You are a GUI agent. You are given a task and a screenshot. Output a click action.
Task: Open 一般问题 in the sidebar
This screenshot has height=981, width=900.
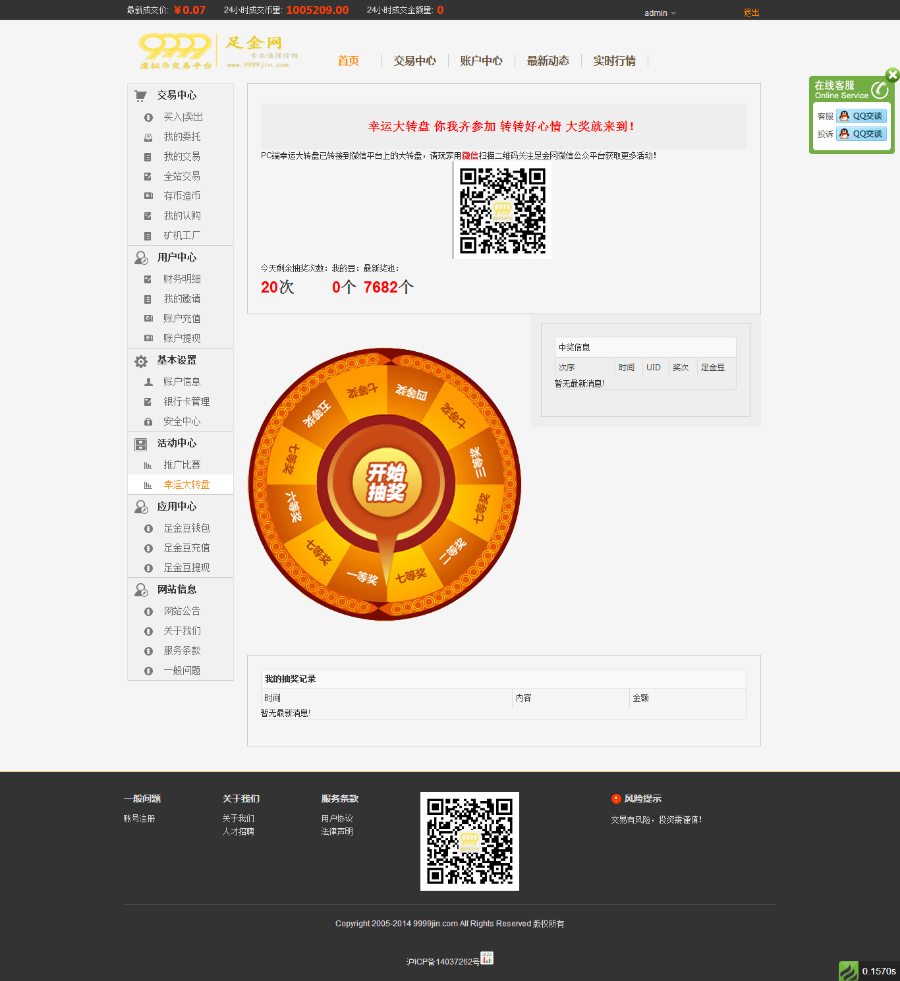point(182,670)
